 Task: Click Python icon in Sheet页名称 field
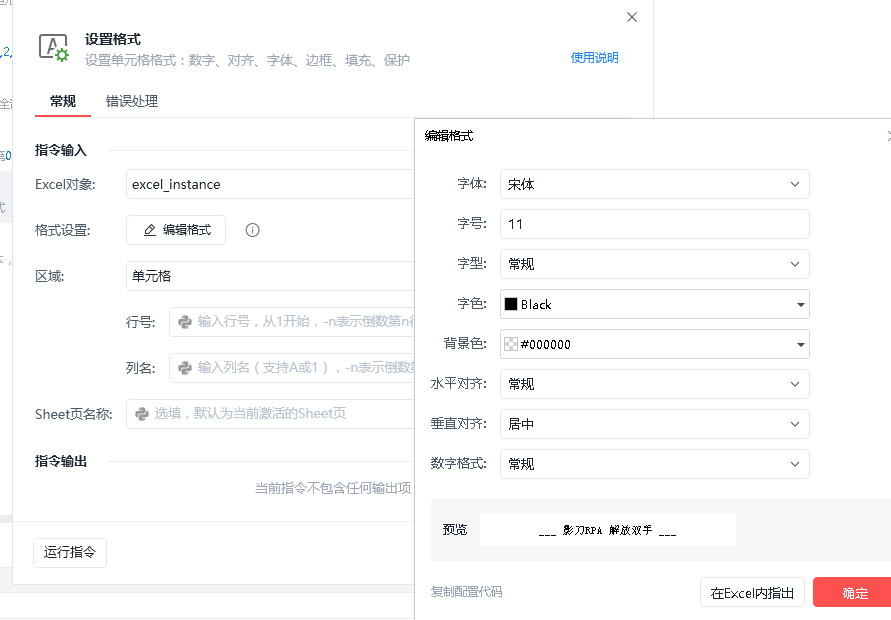(x=142, y=414)
